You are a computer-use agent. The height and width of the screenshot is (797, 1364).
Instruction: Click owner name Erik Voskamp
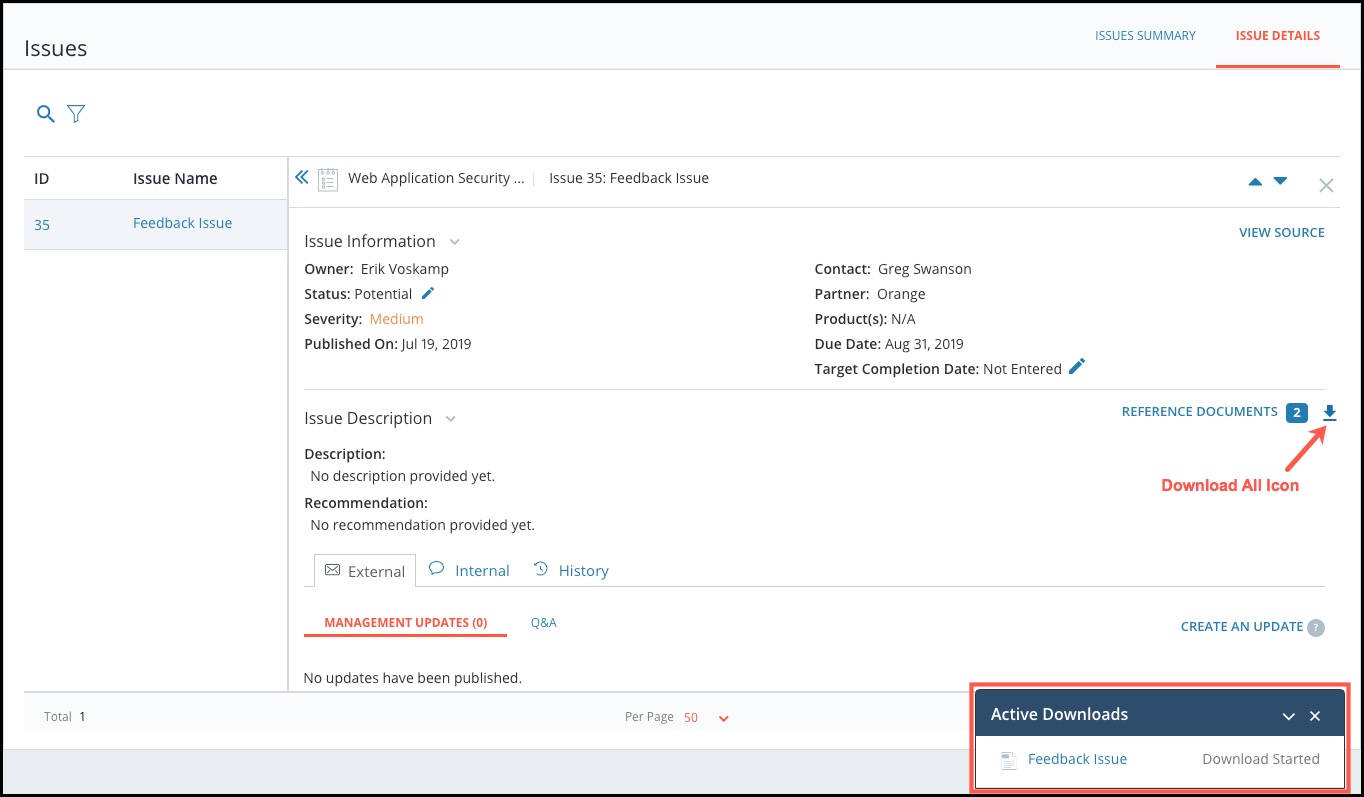click(x=403, y=269)
